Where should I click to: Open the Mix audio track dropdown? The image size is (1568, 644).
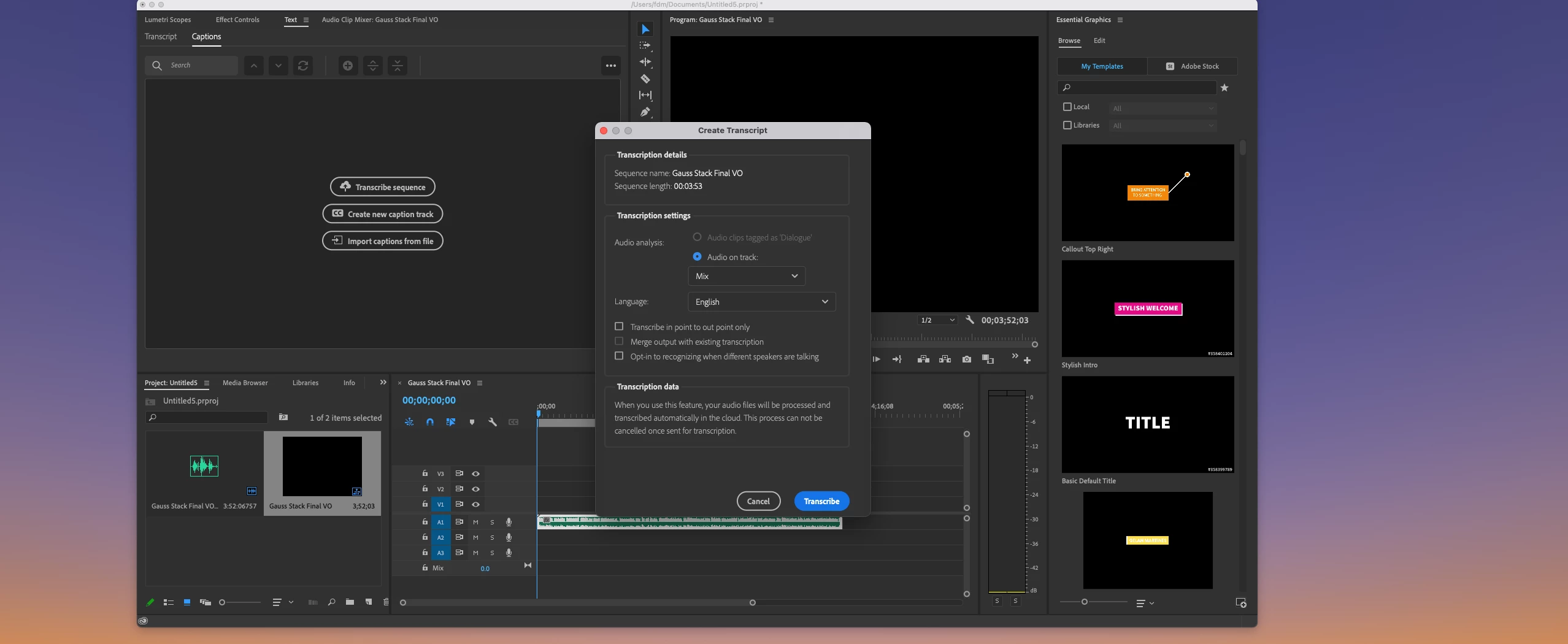coord(747,276)
